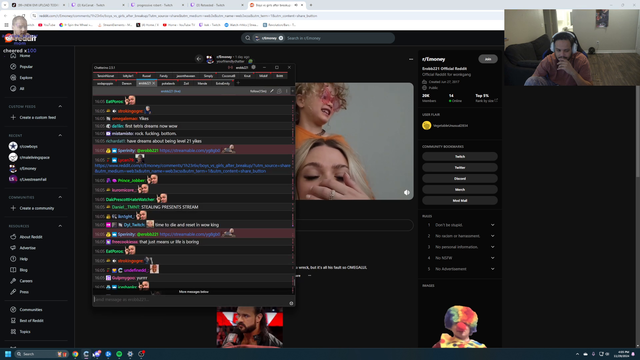The image size is (640, 360).
Task: Open the post options three-dot menu
Action: (411, 59)
